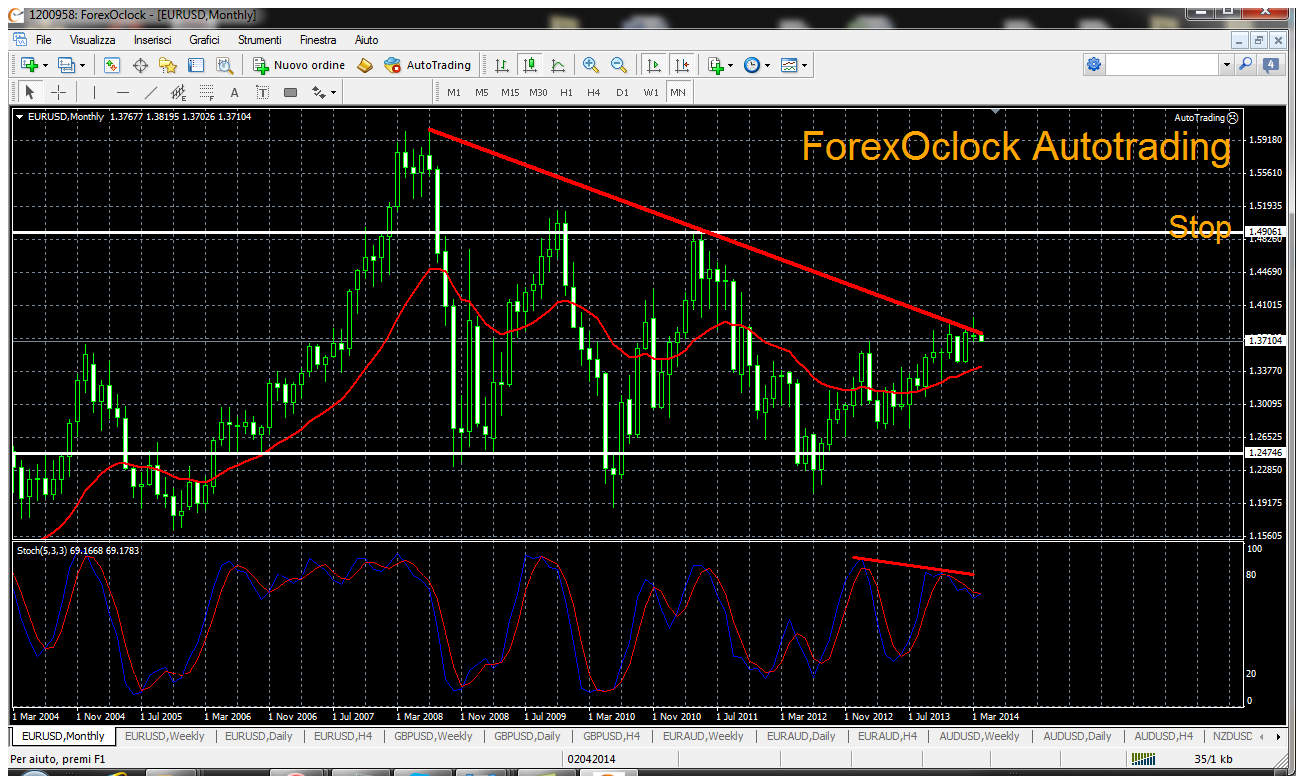Select the Fibonacci retracement tool
1296x776 pixels.
pyautogui.click(x=207, y=93)
